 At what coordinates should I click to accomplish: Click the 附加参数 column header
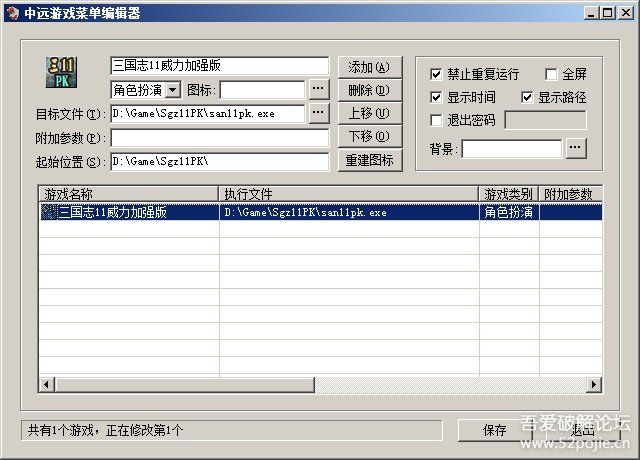(x=570, y=194)
